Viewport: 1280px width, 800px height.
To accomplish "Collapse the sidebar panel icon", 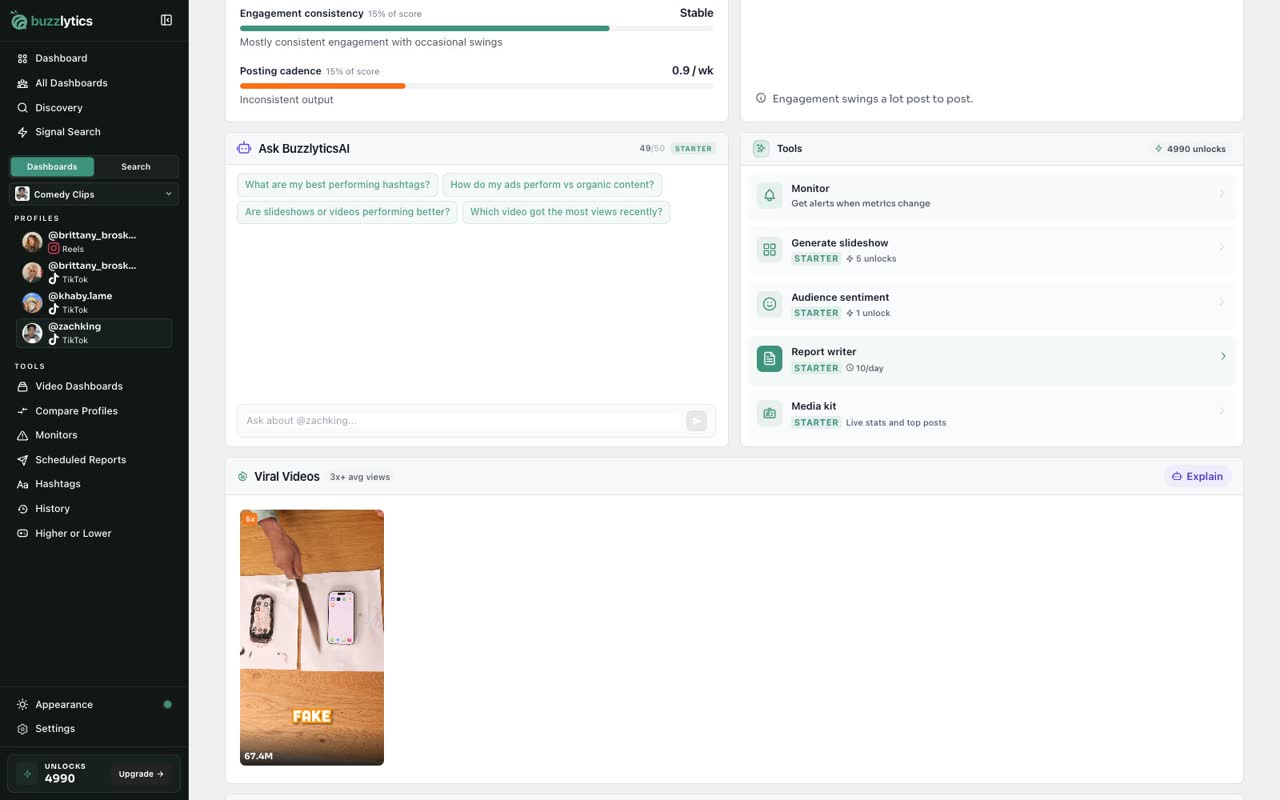I will (x=166, y=20).
